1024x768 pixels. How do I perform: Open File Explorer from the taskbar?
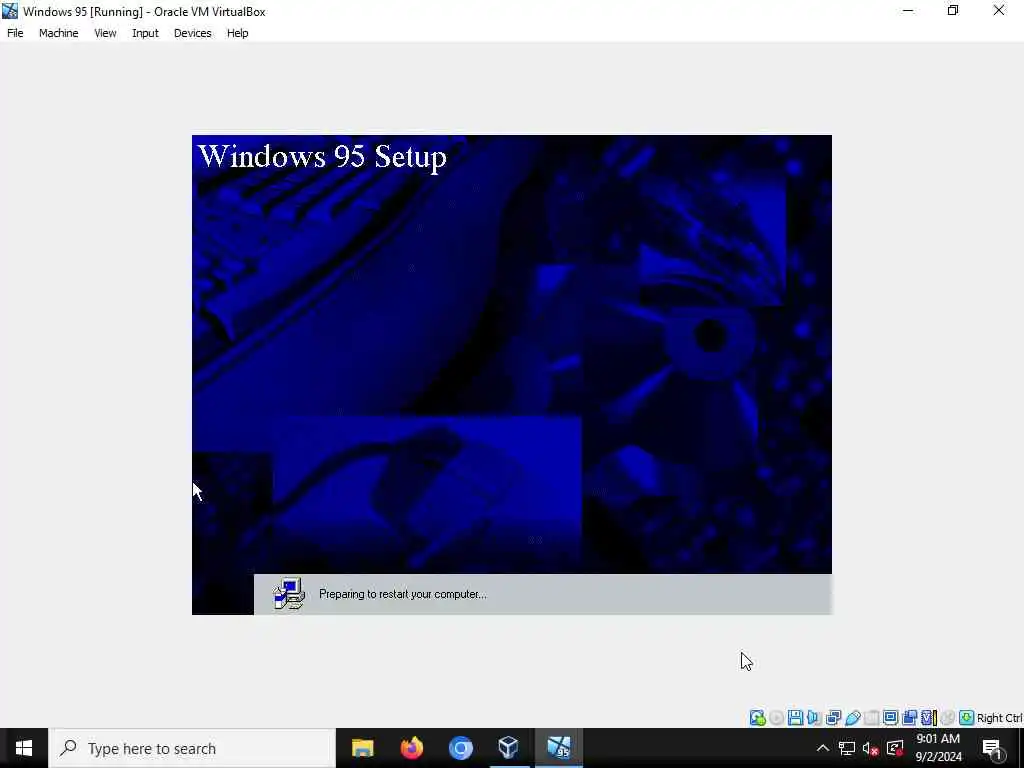(x=362, y=748)
